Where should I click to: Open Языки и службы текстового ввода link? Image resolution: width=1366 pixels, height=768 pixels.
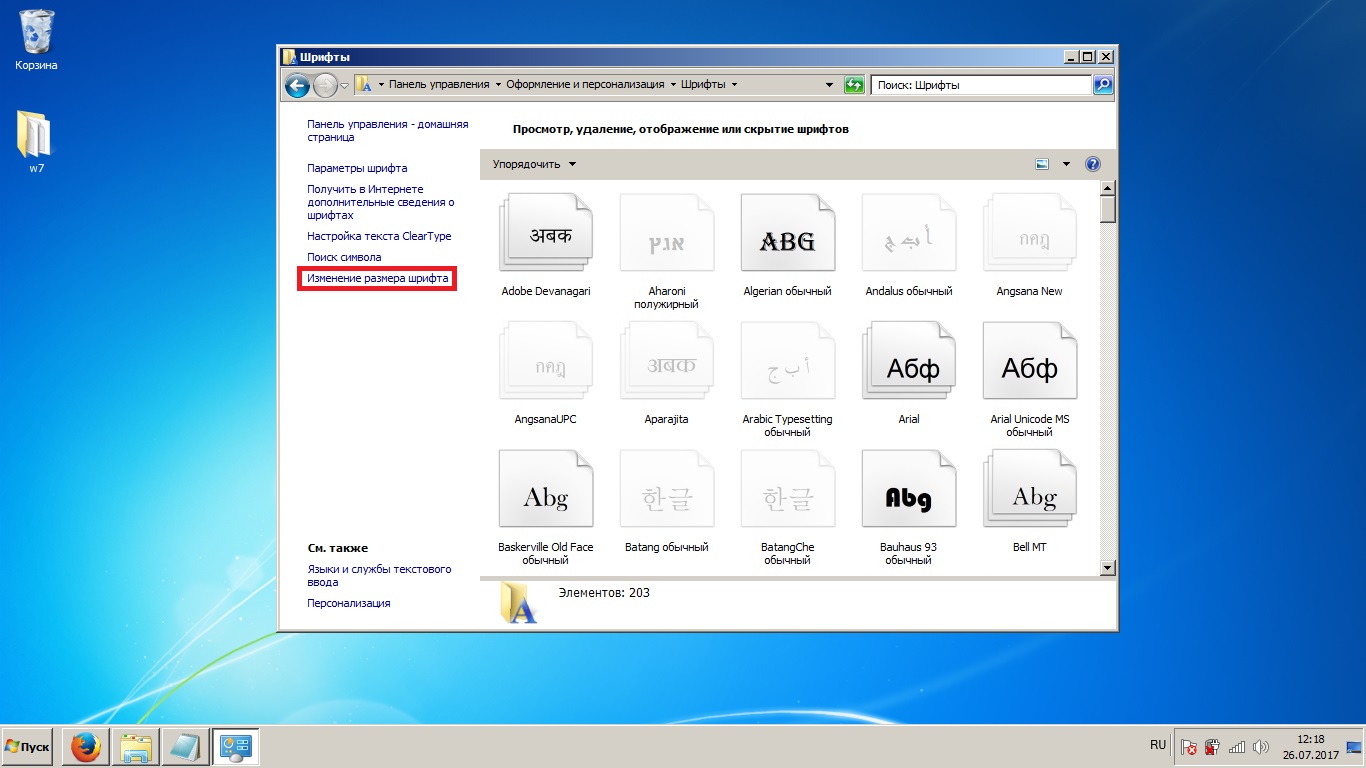click(379, 576)
